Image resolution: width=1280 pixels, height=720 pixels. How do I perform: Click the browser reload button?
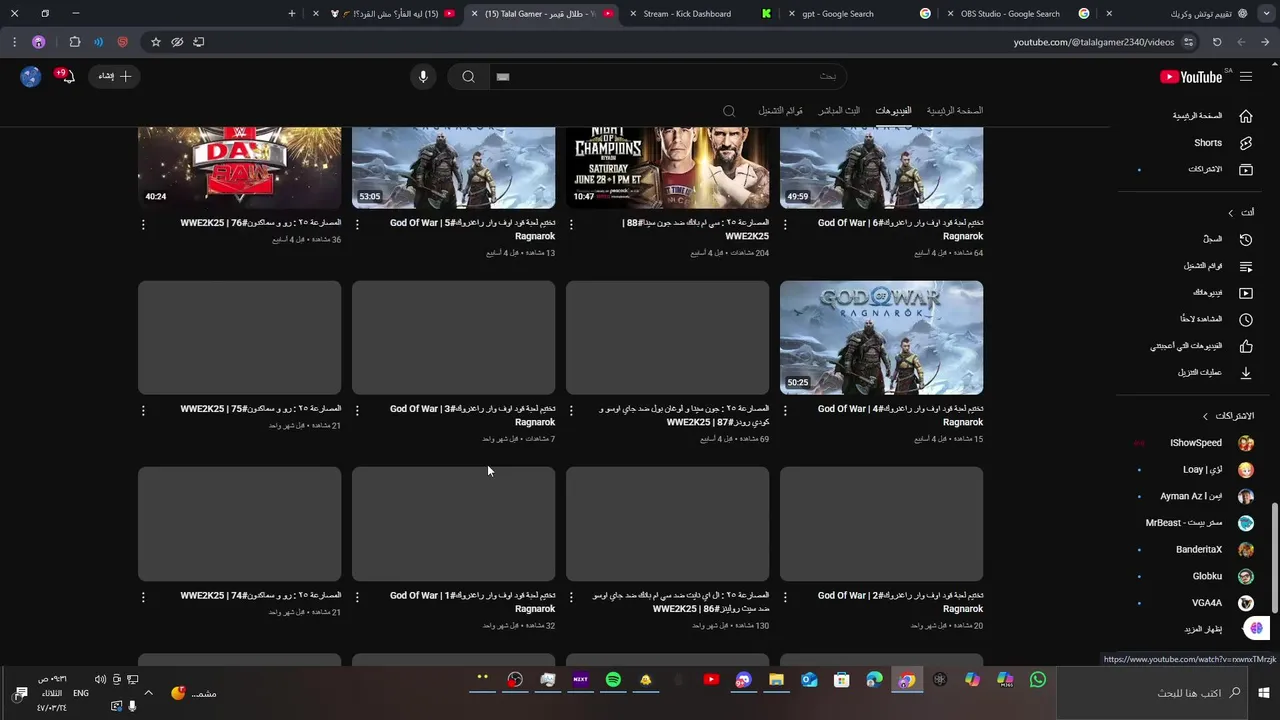point(1217,42)
